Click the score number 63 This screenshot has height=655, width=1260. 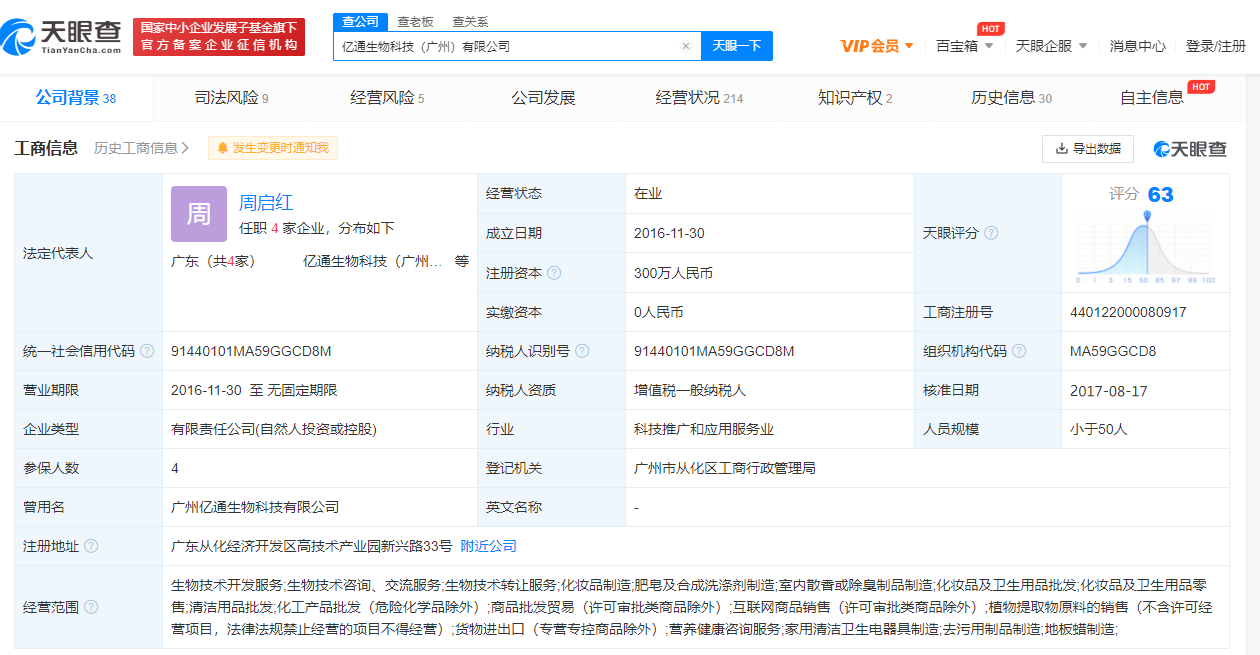(x=1161, y=194)
